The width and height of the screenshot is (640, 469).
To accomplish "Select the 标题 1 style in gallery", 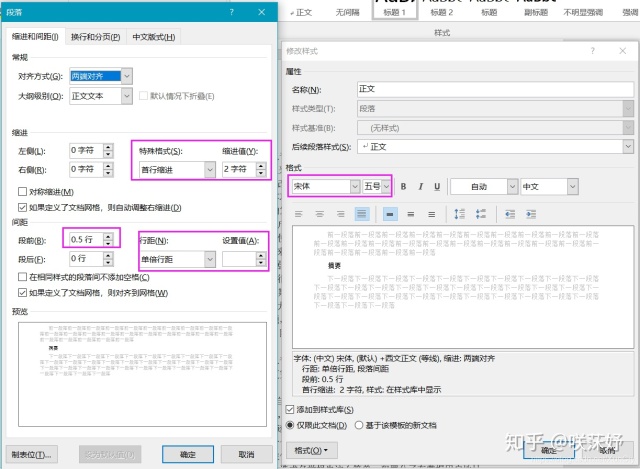I will pos(395,9).
